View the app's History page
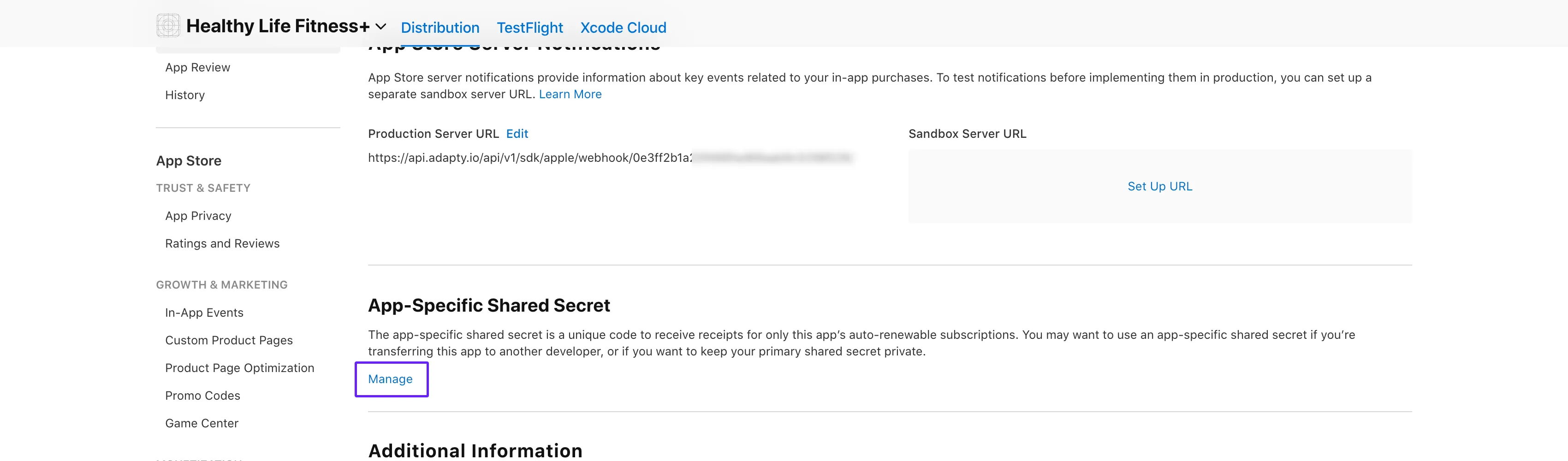The height and width of the screenshot is (461, 1568). point(184,95)
